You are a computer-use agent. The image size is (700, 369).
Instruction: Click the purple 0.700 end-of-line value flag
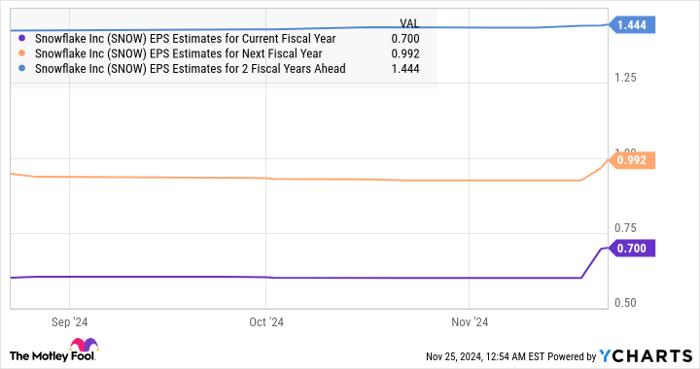coord(631,248)
